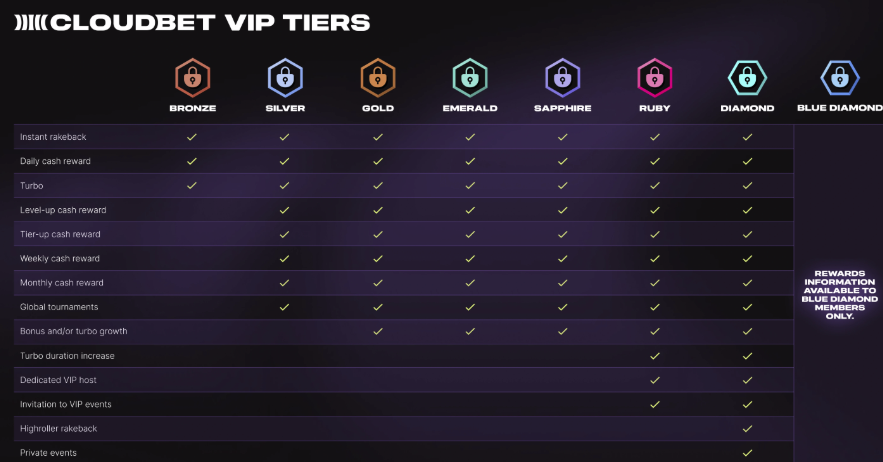Click the Silver tier lock badge
The image size is (883, 462).
click(285, 76)
